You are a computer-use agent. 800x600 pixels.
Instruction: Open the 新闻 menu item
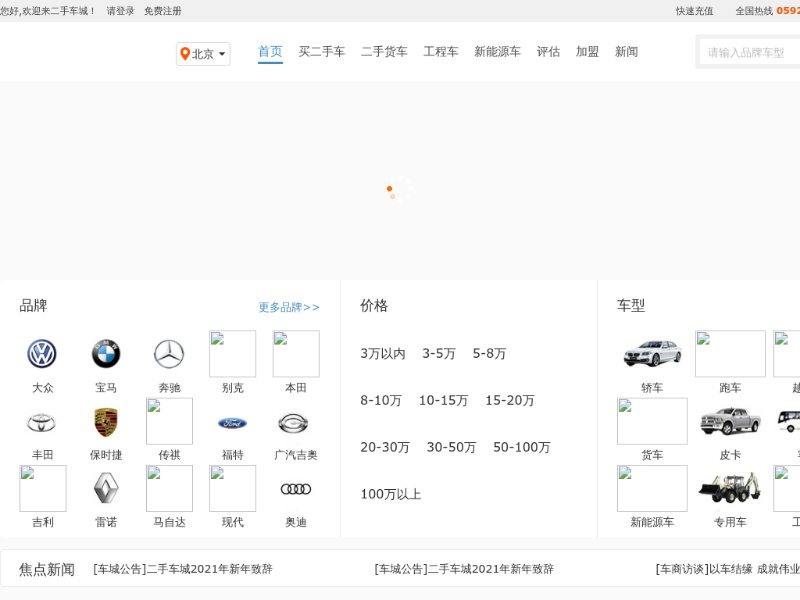[x=627, y=52]
